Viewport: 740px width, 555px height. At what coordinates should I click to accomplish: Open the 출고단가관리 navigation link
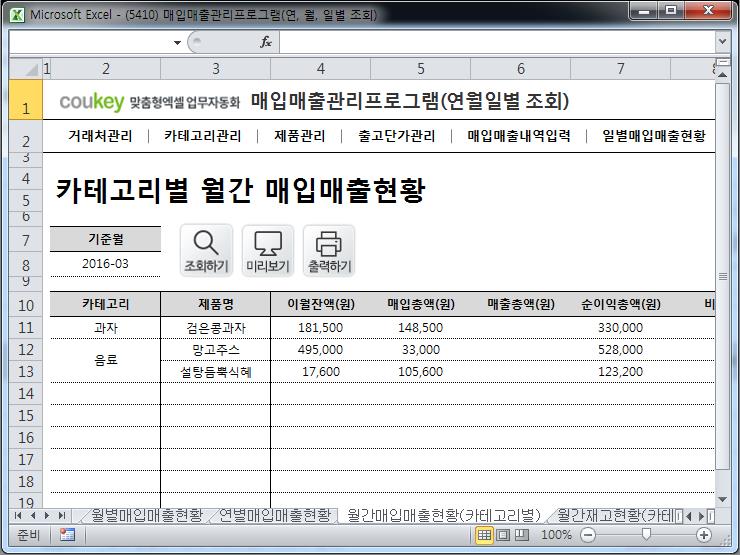pyautogui.click(x=396, y=136)
